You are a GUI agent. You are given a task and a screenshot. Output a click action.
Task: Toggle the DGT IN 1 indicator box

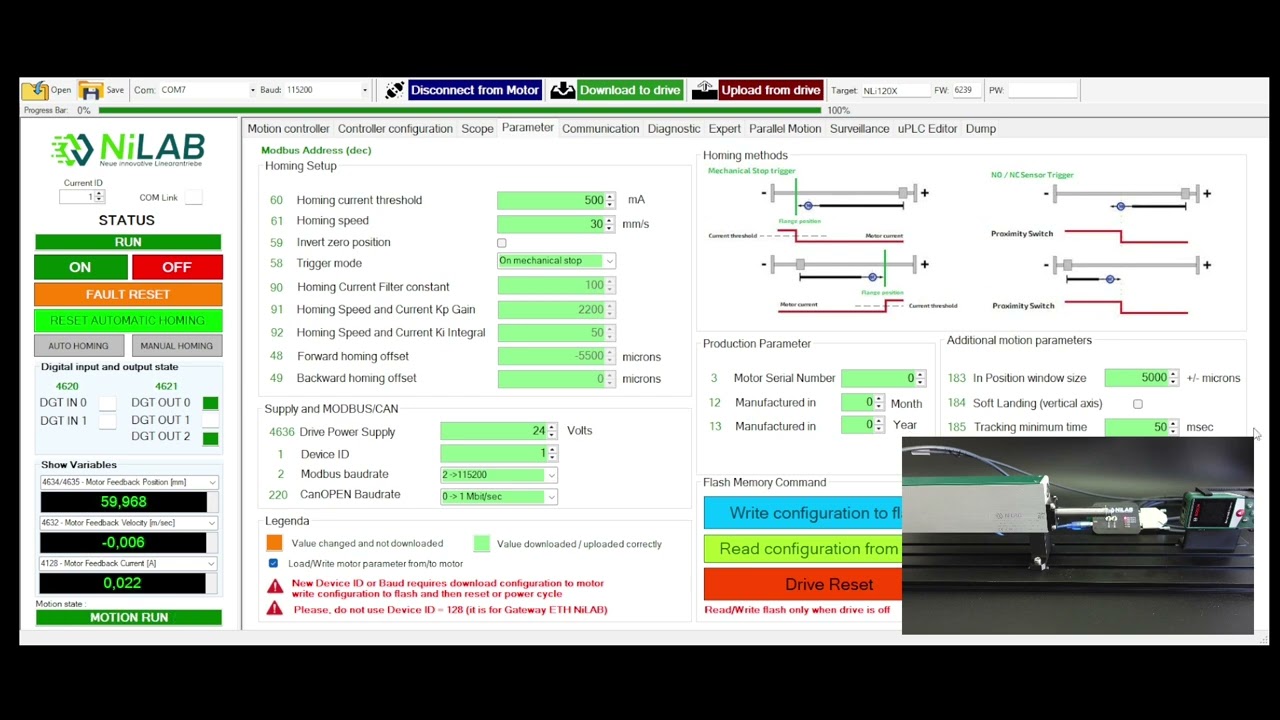click(107, 421)
